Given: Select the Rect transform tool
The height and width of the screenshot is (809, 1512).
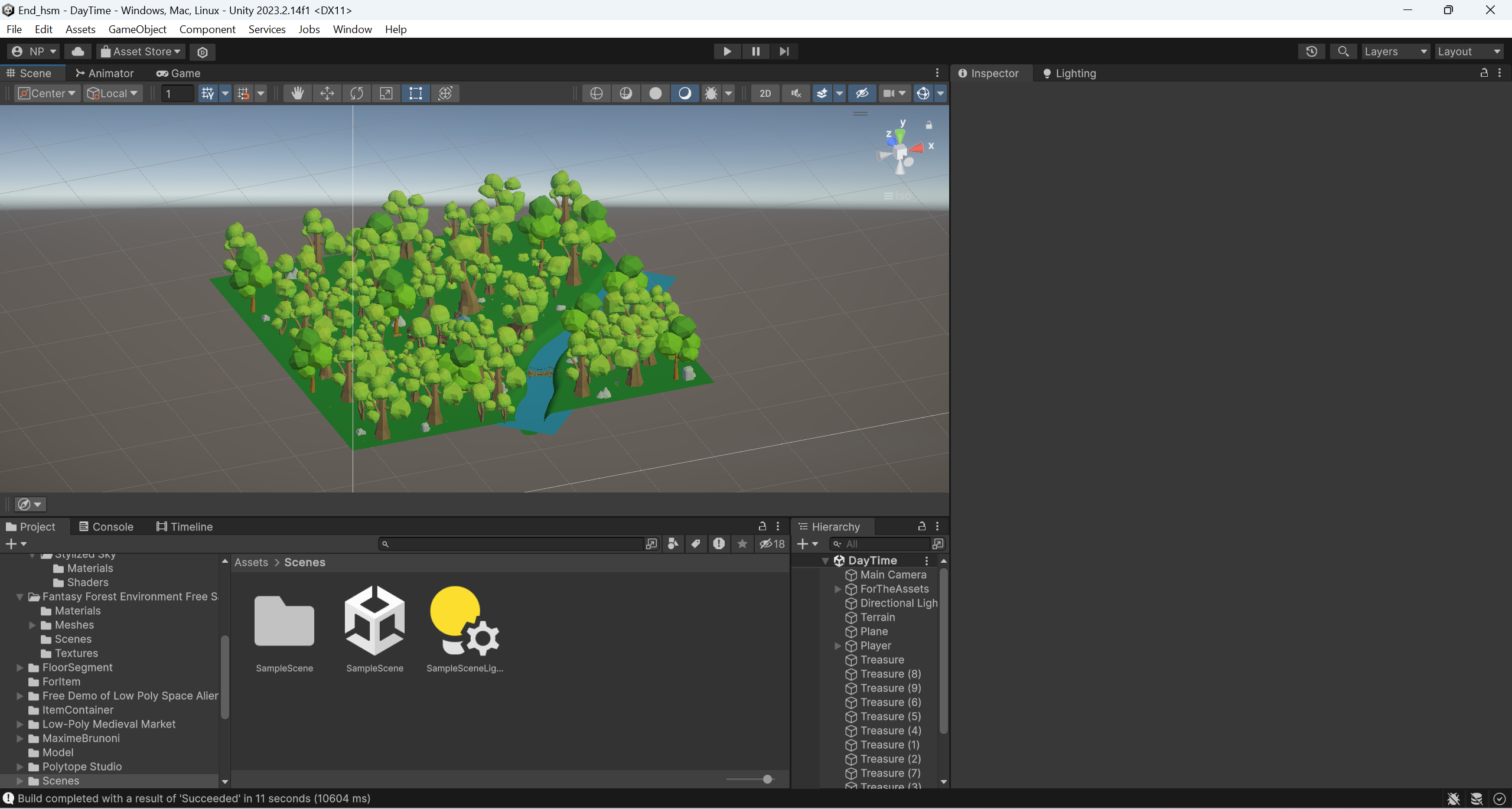Looking at the screenshot, I should tap(415, 93).
